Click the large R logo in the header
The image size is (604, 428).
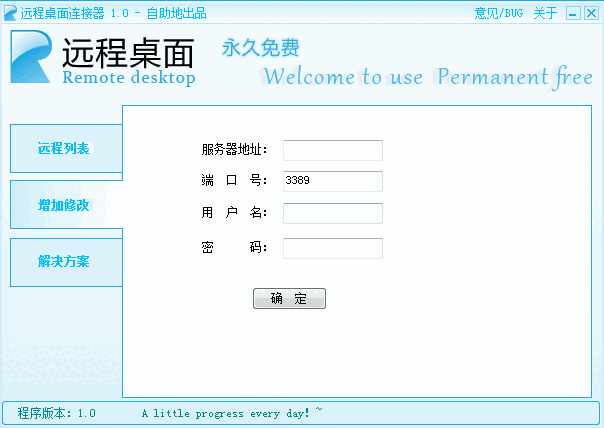(31, 57)
